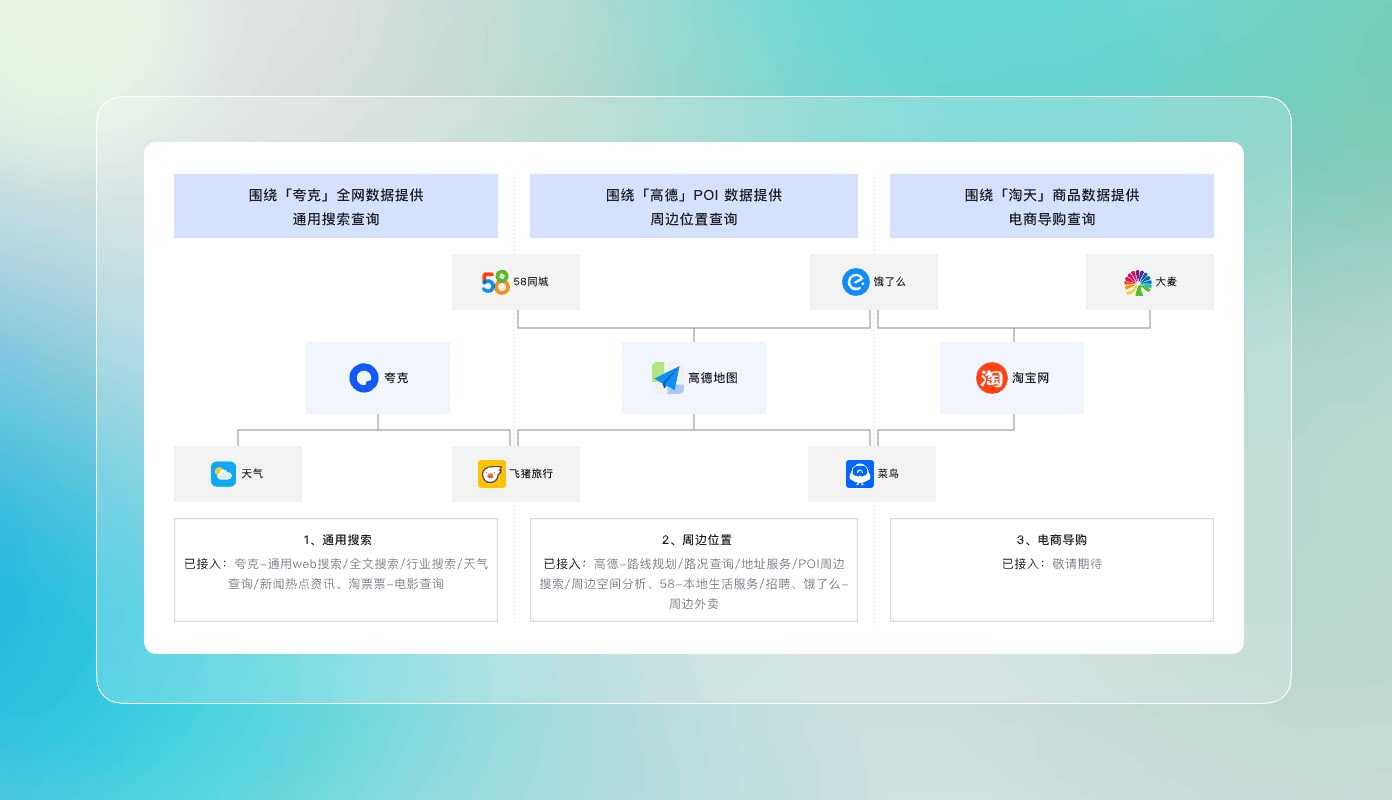Click the 大麦 multicolor fan logo

1137,283
